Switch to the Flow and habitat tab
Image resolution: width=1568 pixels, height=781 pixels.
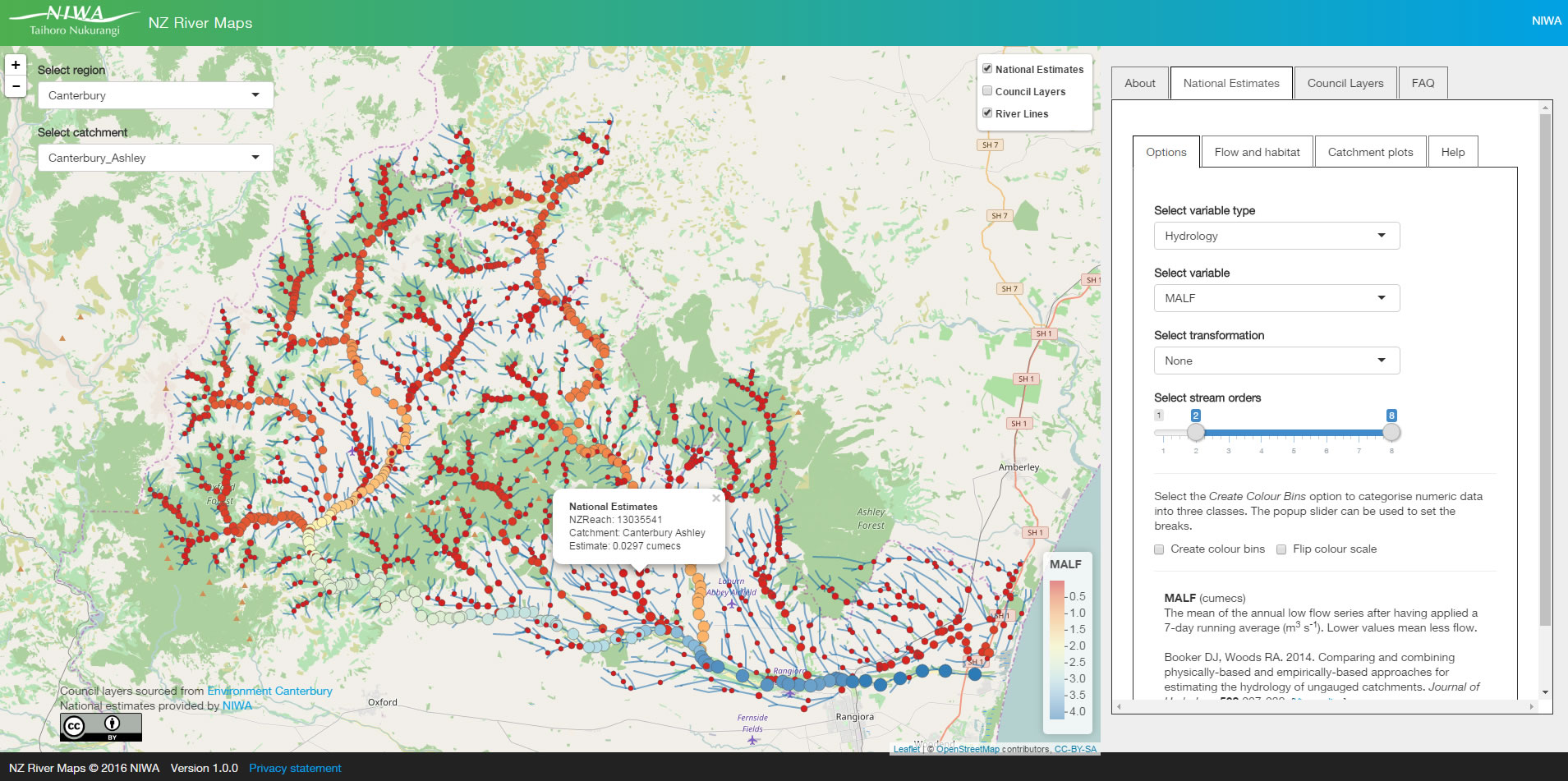click(1257, 151)
